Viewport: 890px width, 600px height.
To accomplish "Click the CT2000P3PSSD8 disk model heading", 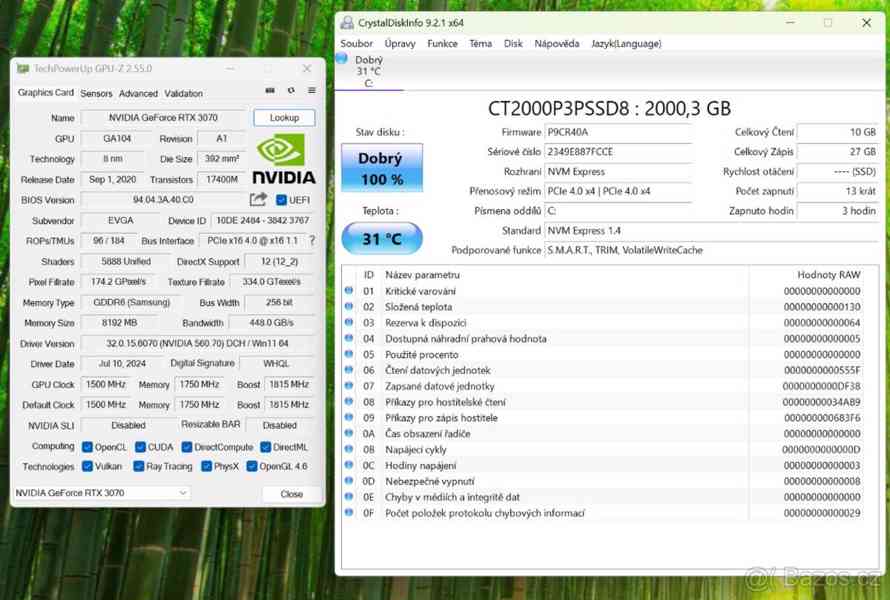I will 610,108.
